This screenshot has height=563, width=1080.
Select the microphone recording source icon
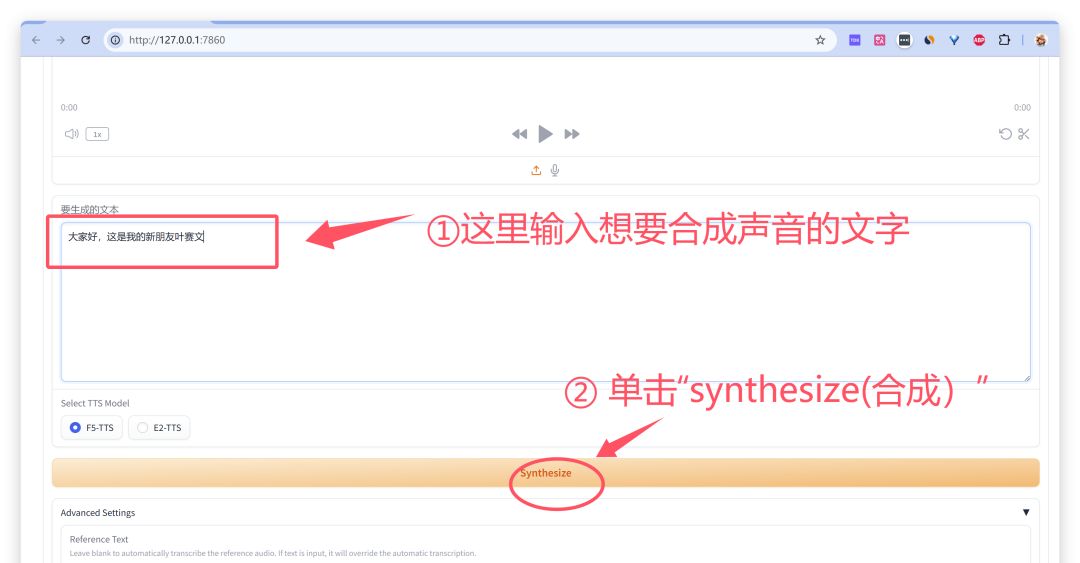click(x=554, y=170)
